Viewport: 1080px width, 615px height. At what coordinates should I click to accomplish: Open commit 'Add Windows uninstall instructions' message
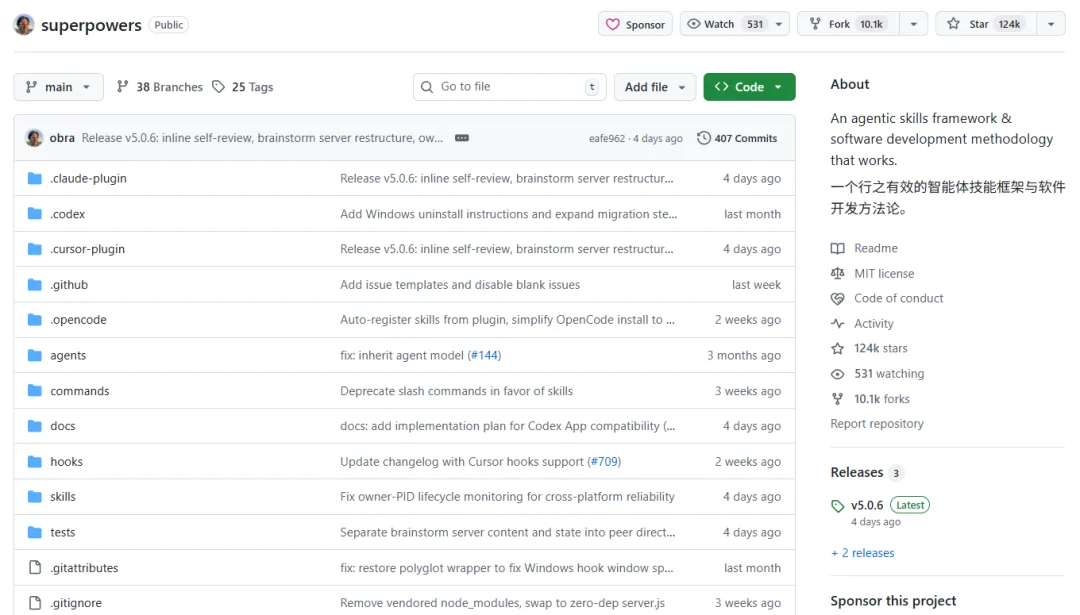[x=508, y=214]
